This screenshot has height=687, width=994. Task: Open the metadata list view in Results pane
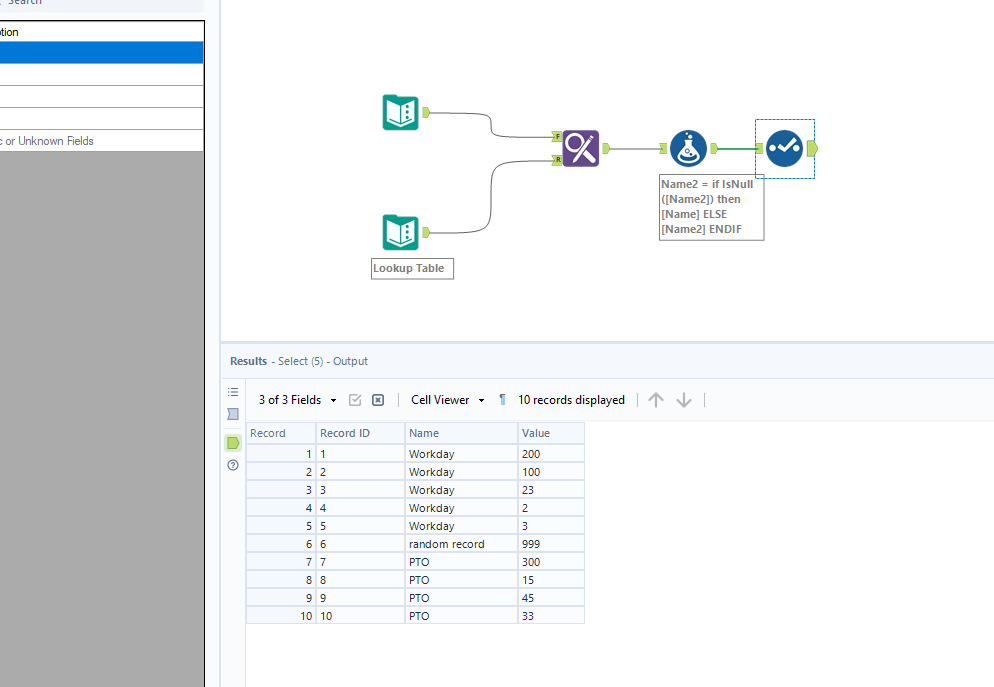(x=233, y=392)
